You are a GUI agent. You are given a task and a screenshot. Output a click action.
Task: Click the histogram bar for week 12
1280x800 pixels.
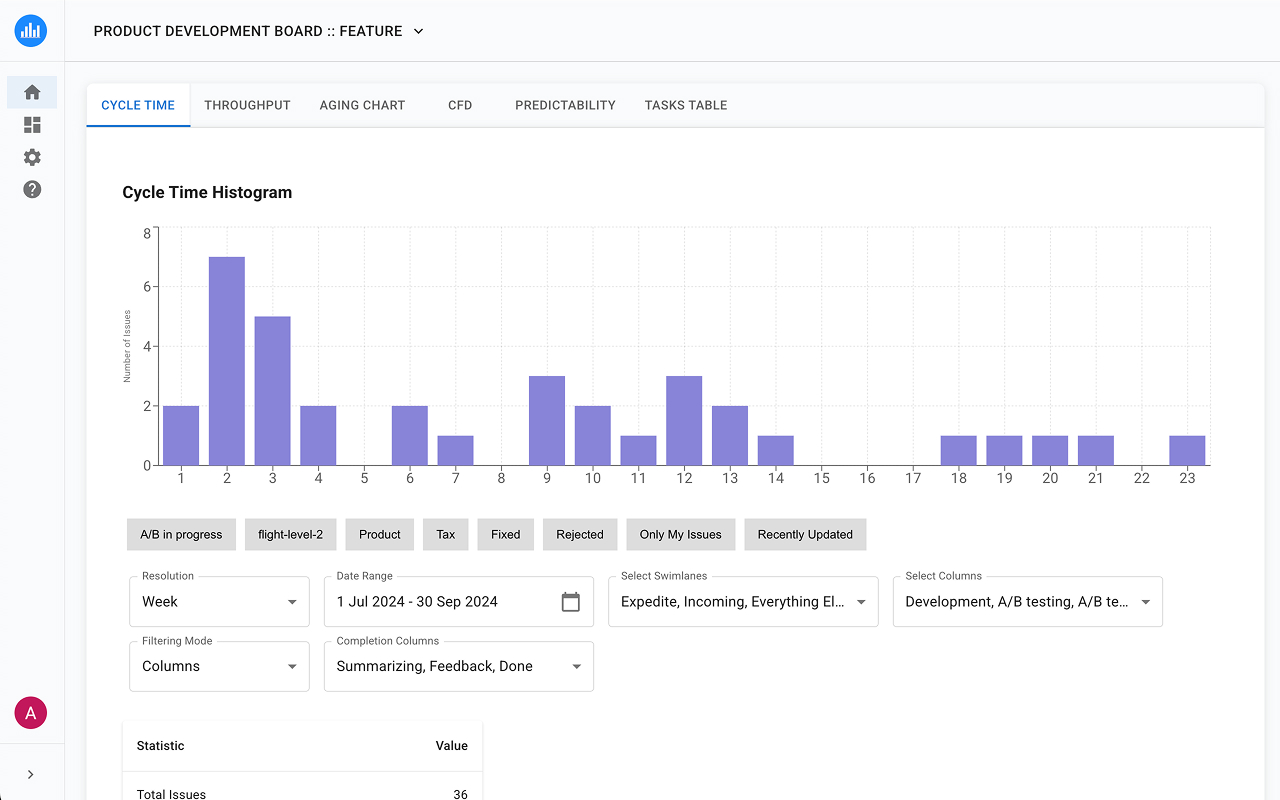(684, 421)
